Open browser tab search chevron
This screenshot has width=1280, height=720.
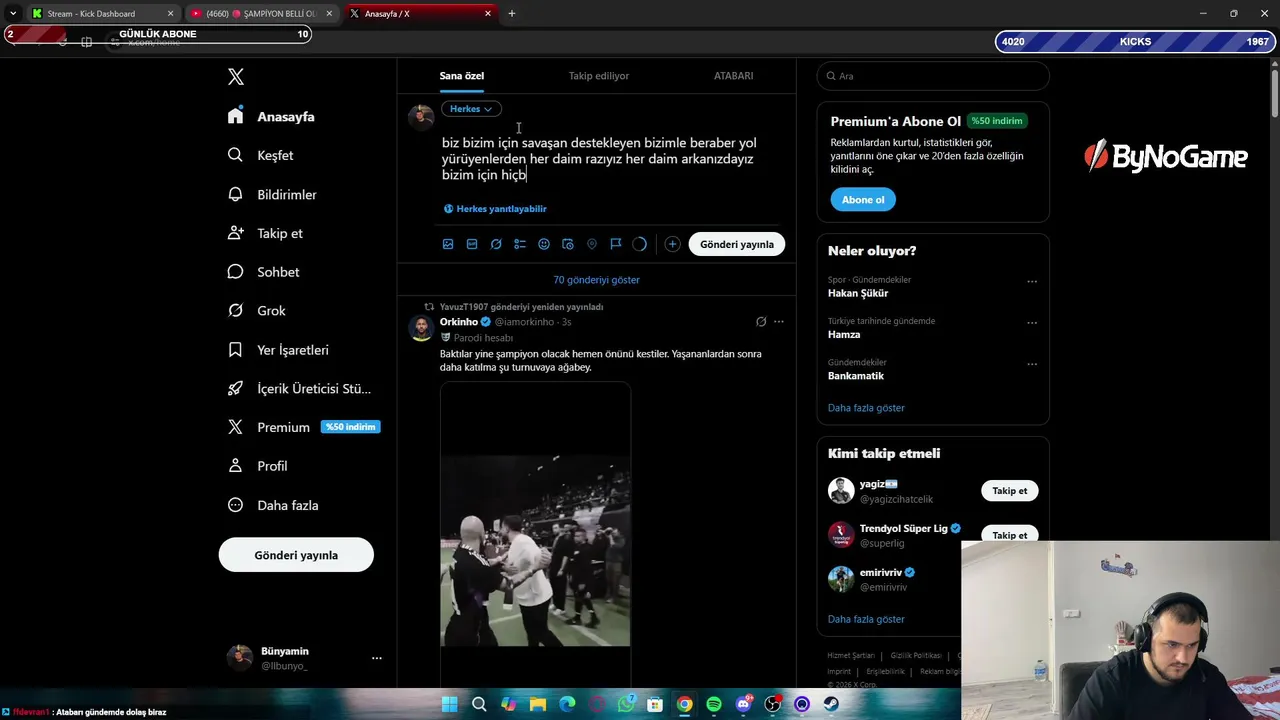12,13
